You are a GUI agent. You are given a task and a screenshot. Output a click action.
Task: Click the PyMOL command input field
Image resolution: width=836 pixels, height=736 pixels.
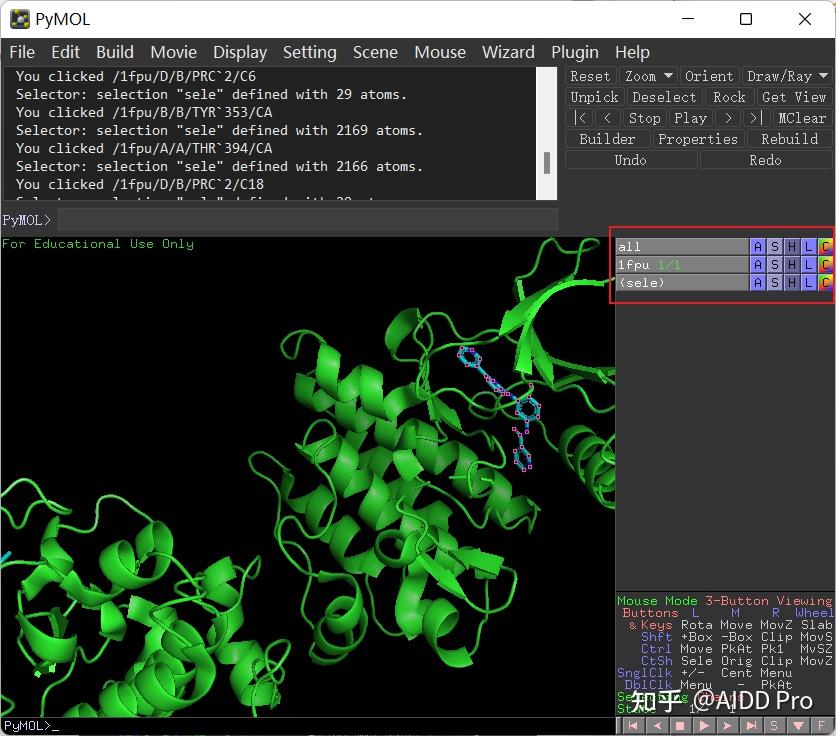coord(300,220)
